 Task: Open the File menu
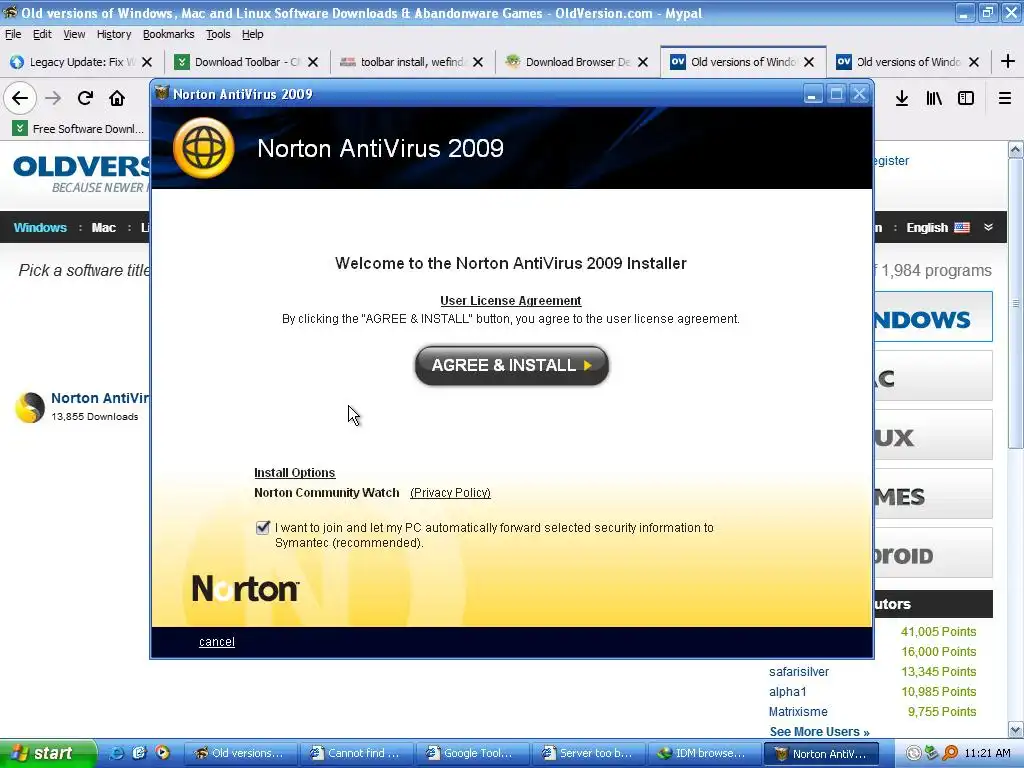coord(13,34)
